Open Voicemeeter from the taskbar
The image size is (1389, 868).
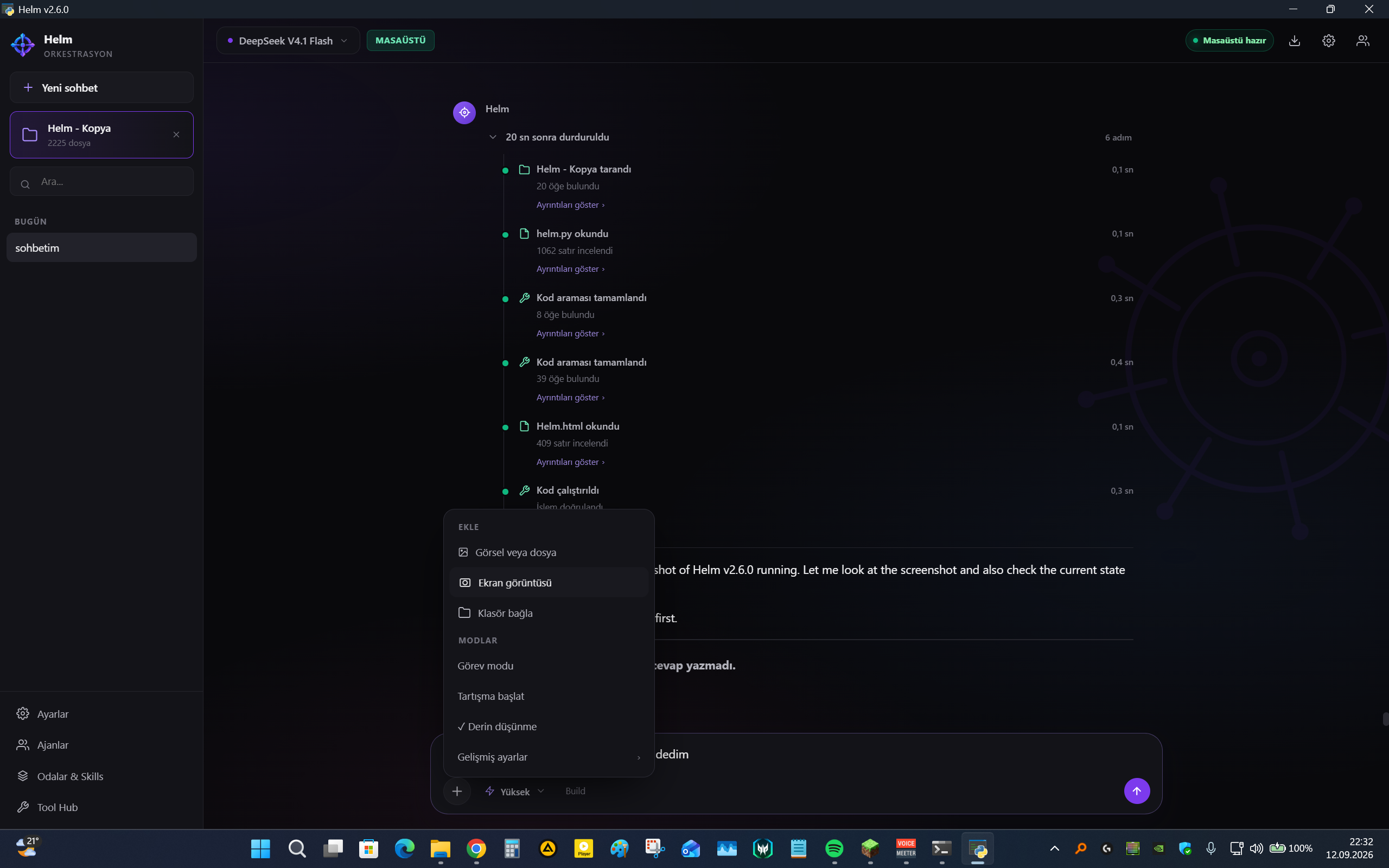click(906, 848)
